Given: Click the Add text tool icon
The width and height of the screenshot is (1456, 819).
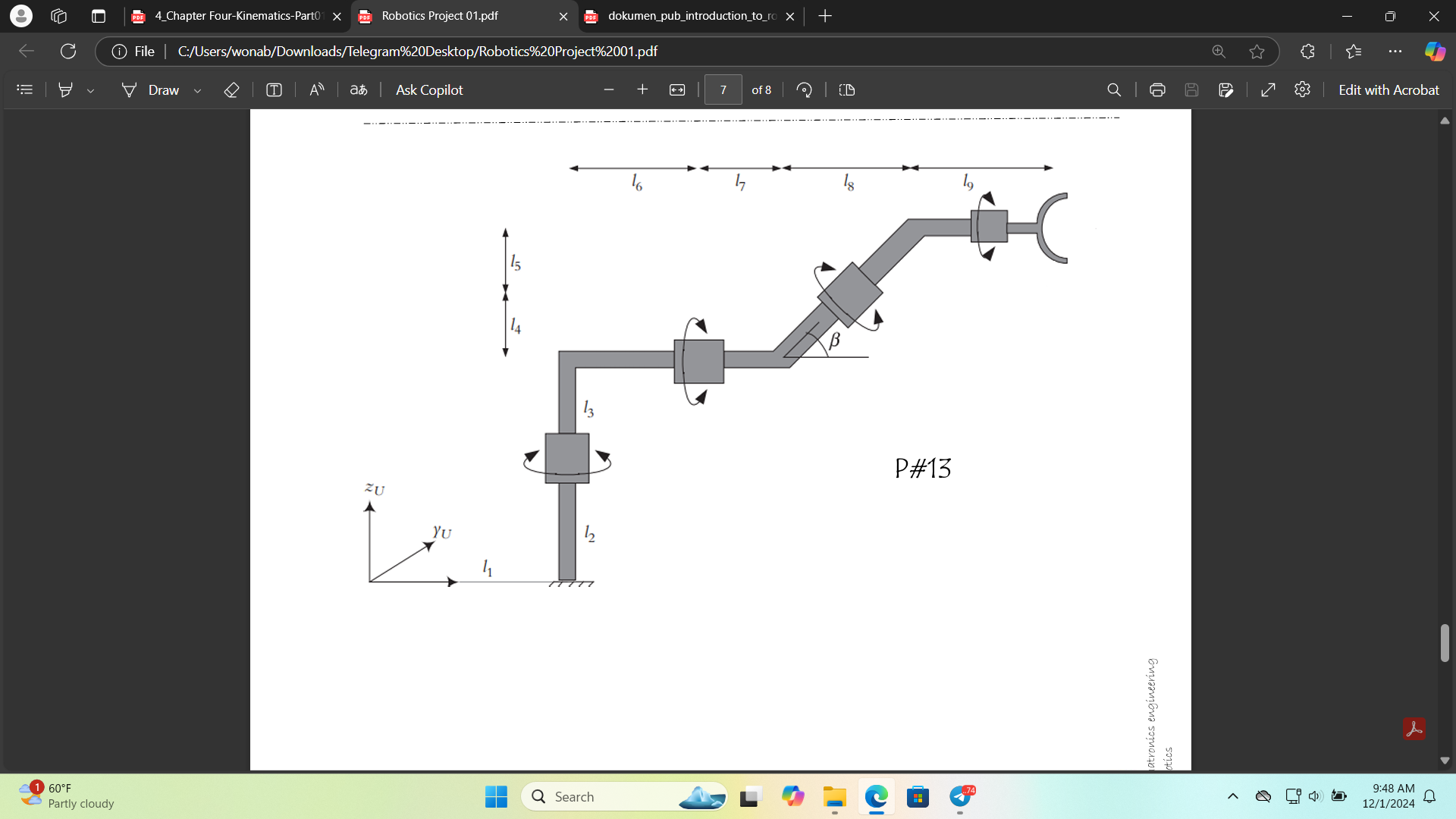Looking at the screenshot, I should pos(274,89).
